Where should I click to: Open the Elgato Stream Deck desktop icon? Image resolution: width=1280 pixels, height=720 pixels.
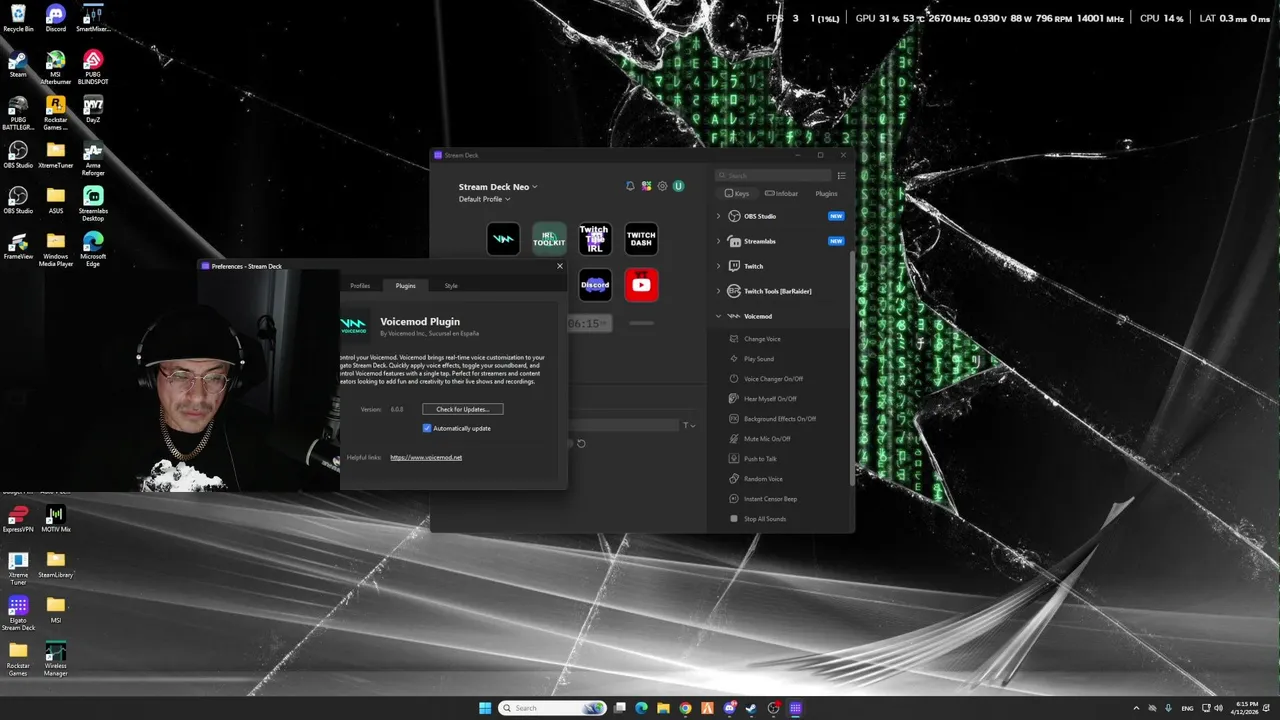18,613
